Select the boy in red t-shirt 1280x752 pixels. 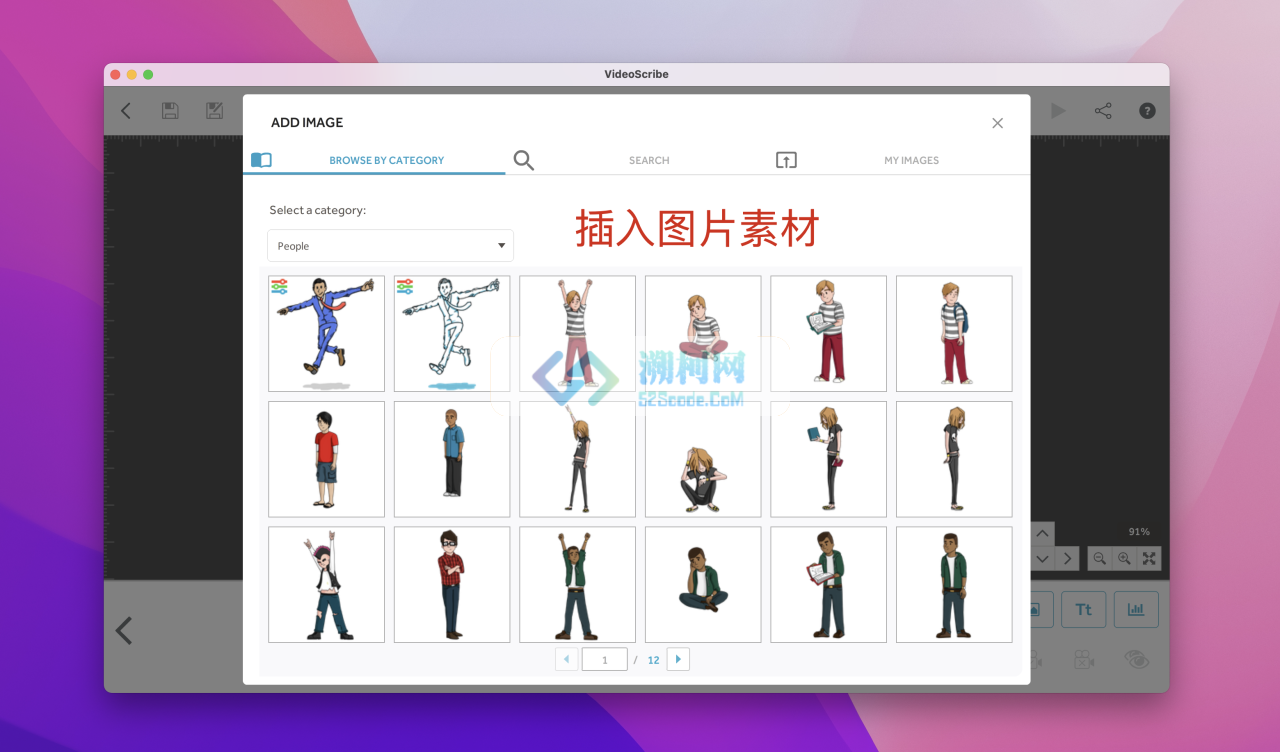click(326, 459)
